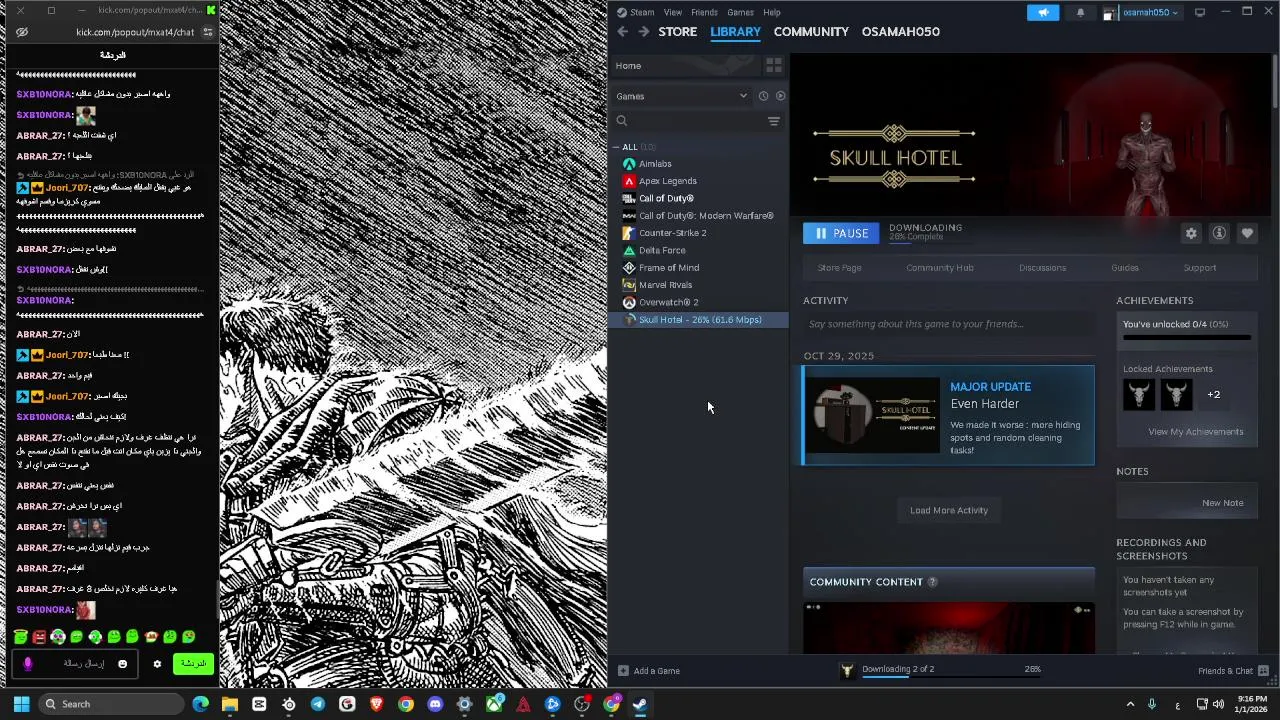Viewport: 1280px width, 720px height.
Task: Click Steam library search field
Action: (x=687, y=121)
